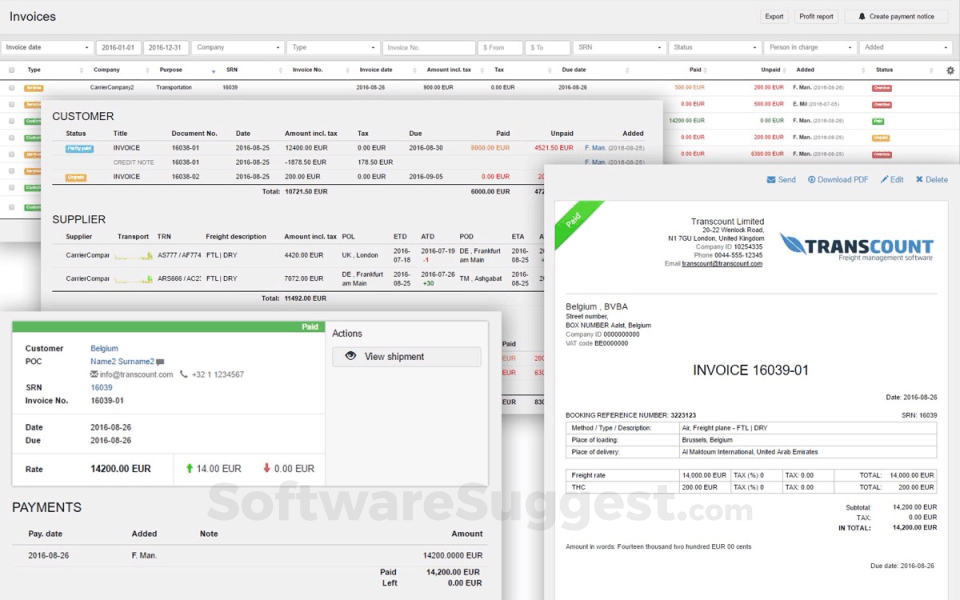
Task: Click the 14200.0000 EUR payment amount
Action: point(452,556)
